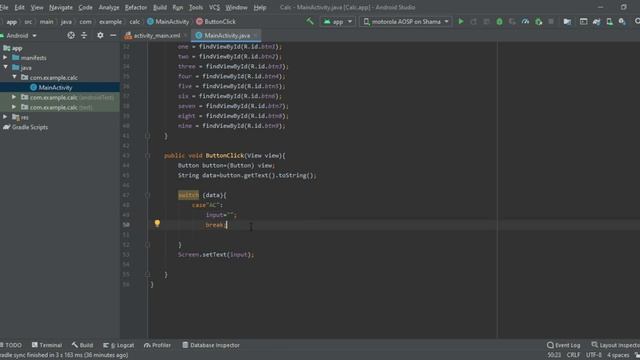
Task: Expand the com.example.calc (androidTest) package
Action: [x=14, y=97]
